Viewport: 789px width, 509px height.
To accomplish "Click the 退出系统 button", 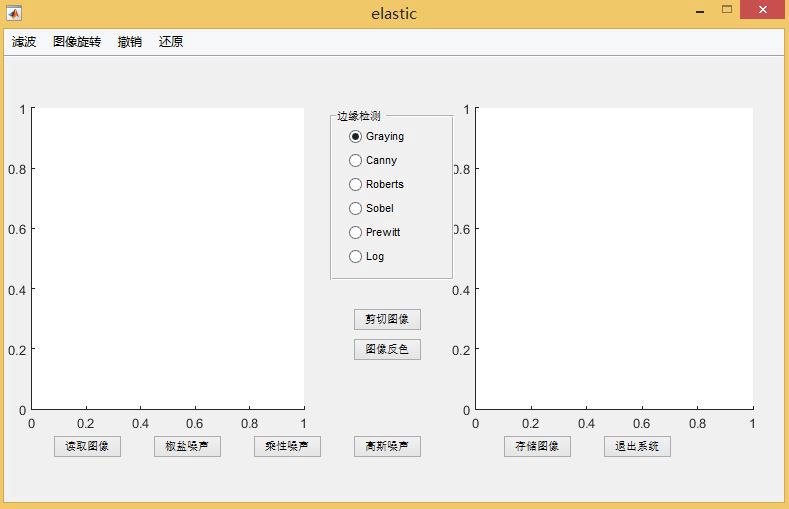I will pyautogui.click(x=637, y=447).
